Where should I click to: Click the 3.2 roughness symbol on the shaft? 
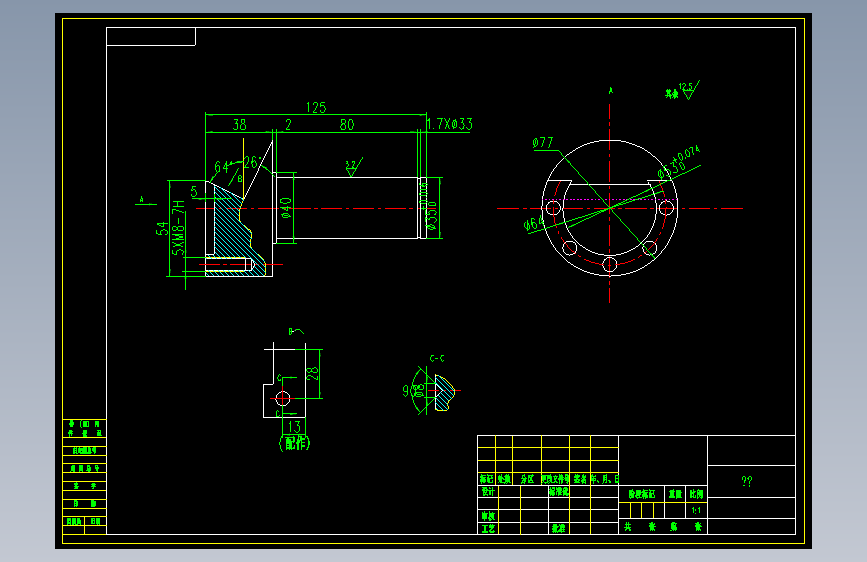click(353, 167)
